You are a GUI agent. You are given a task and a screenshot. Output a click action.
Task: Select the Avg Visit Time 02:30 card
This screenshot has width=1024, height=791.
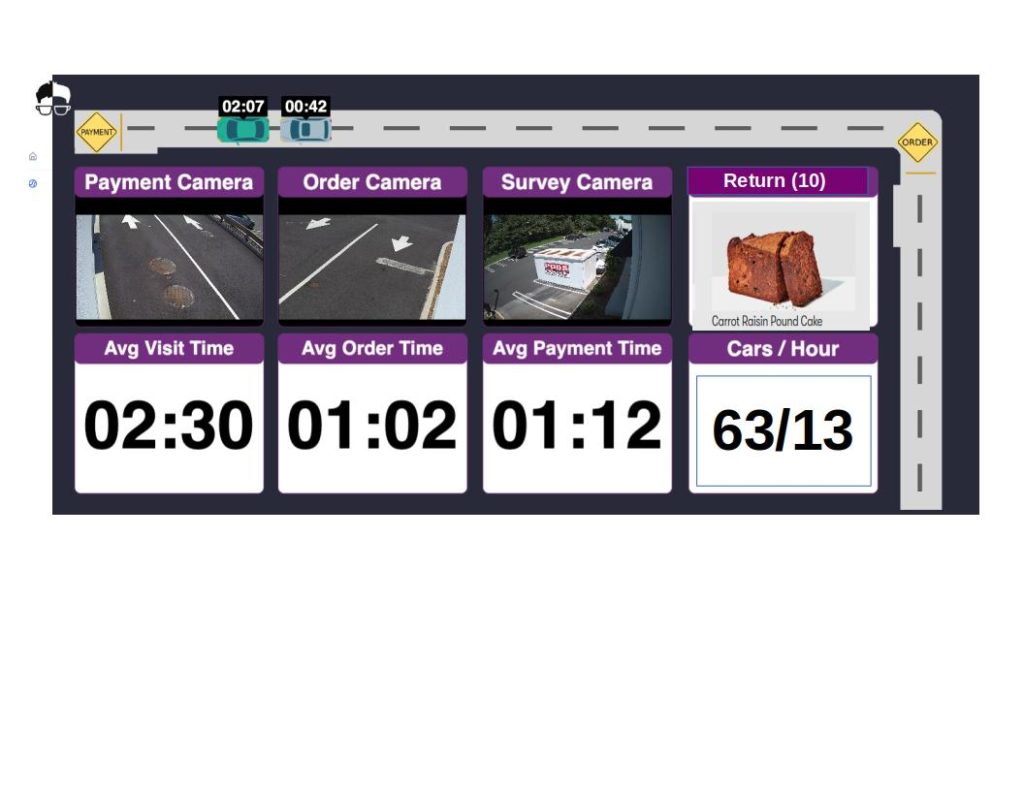169,413
